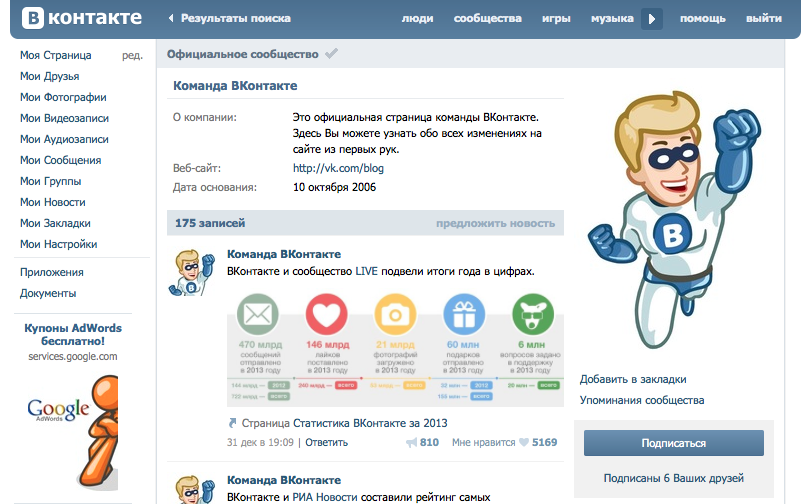Viewport: 812px width, 504px height.
Task: Like the post via heart icon 5169
Action: pyautogui.click(x=524, y=442)
